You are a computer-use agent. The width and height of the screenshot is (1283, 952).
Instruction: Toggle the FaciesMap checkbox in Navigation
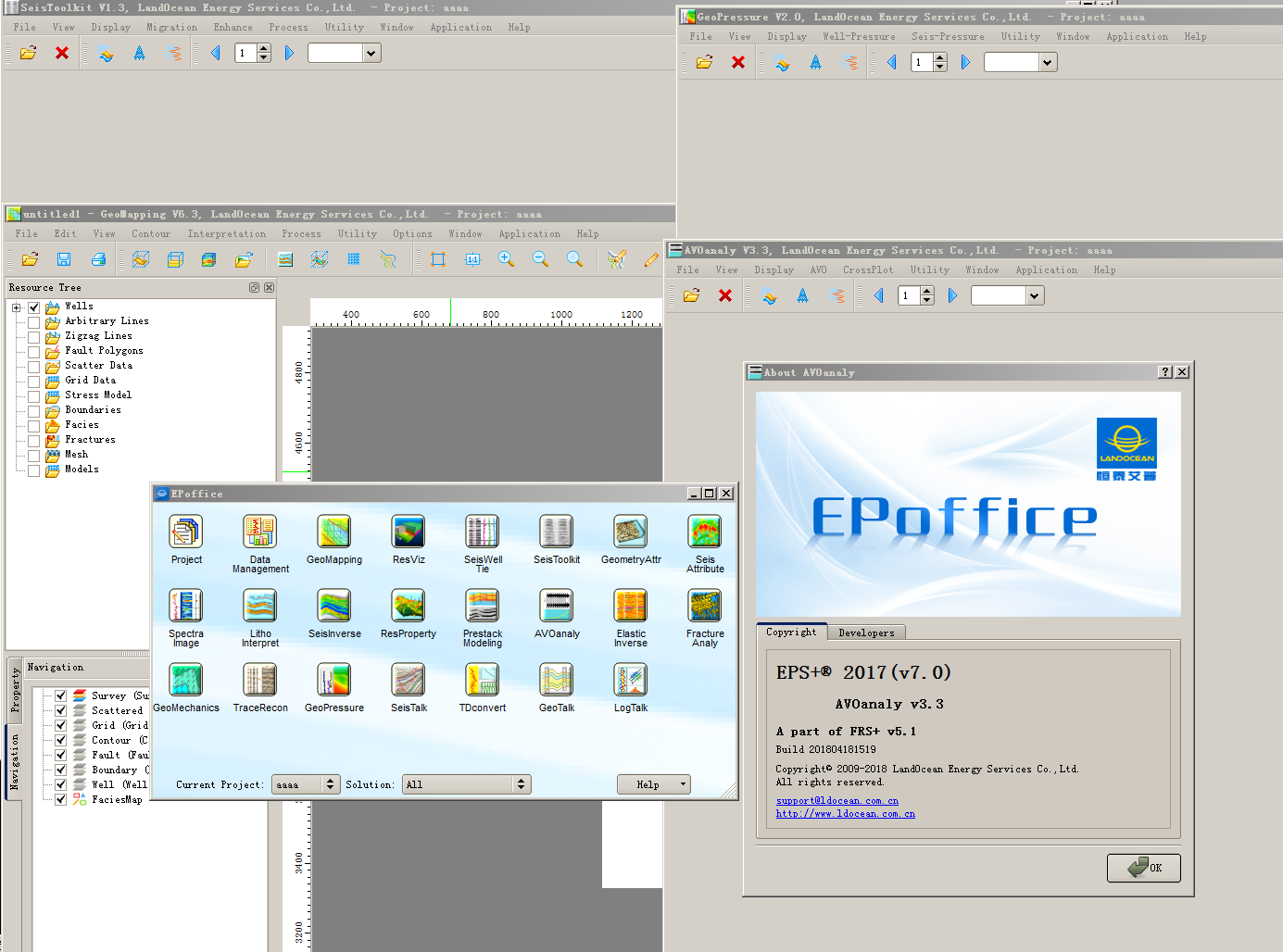60,799
